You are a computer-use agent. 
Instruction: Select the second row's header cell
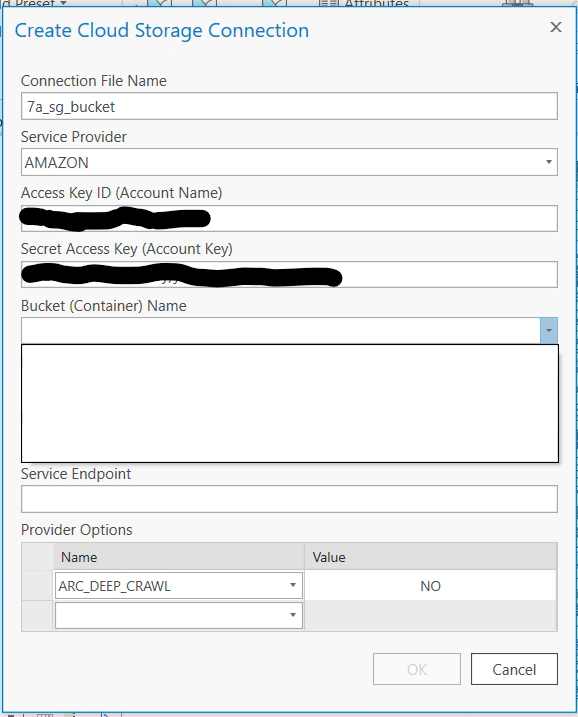point(37,615)
